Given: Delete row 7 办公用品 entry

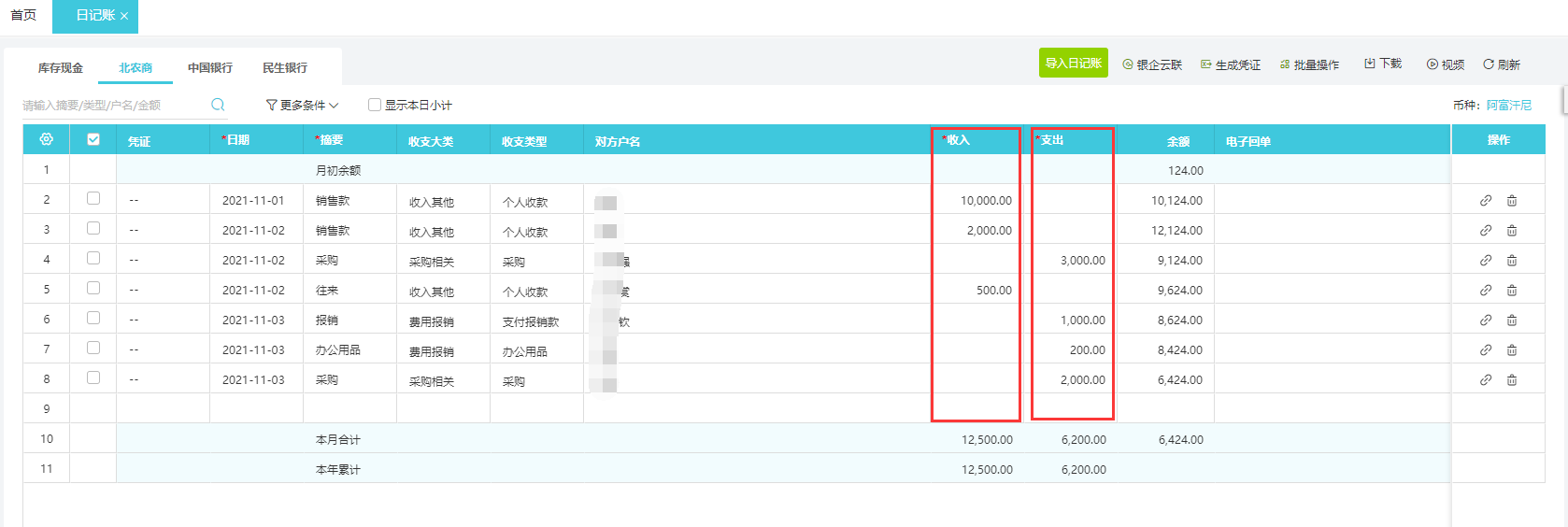Looking at the screenshot, I should point(1512,350).
